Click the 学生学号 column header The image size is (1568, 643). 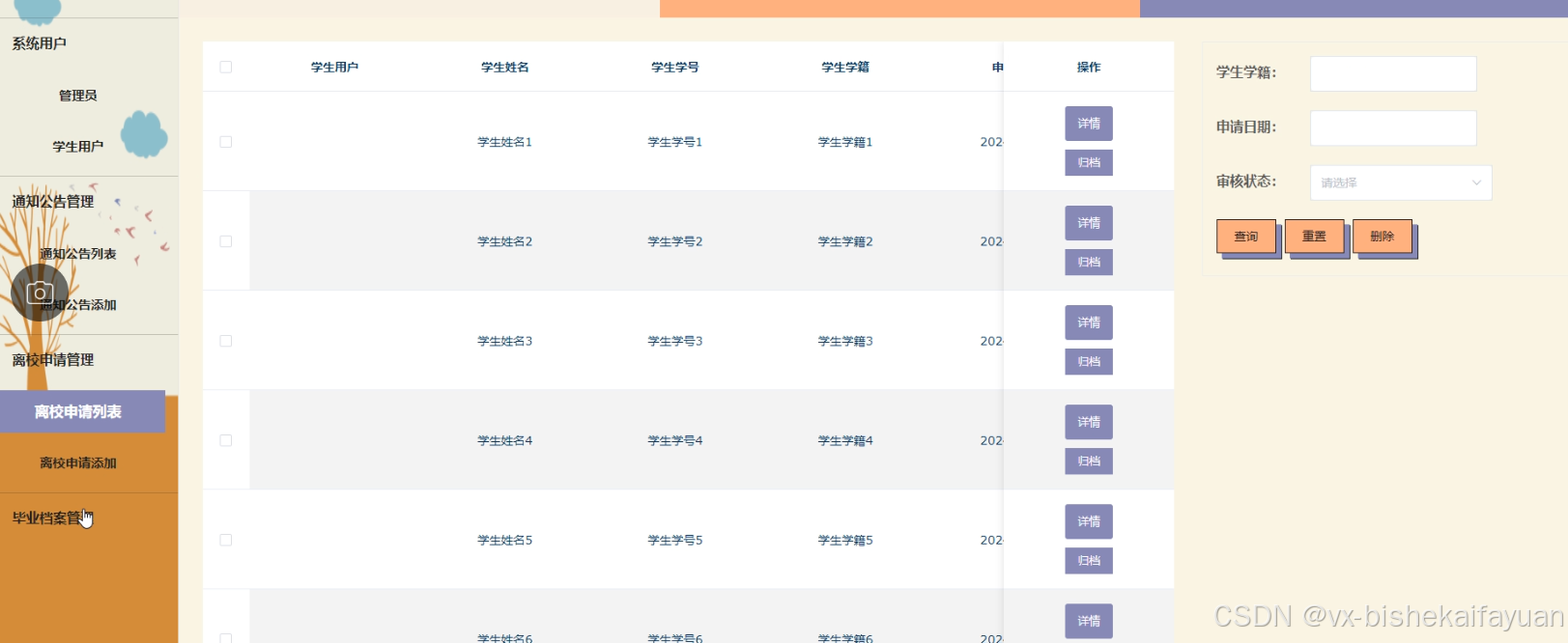(x=675, y=67)
